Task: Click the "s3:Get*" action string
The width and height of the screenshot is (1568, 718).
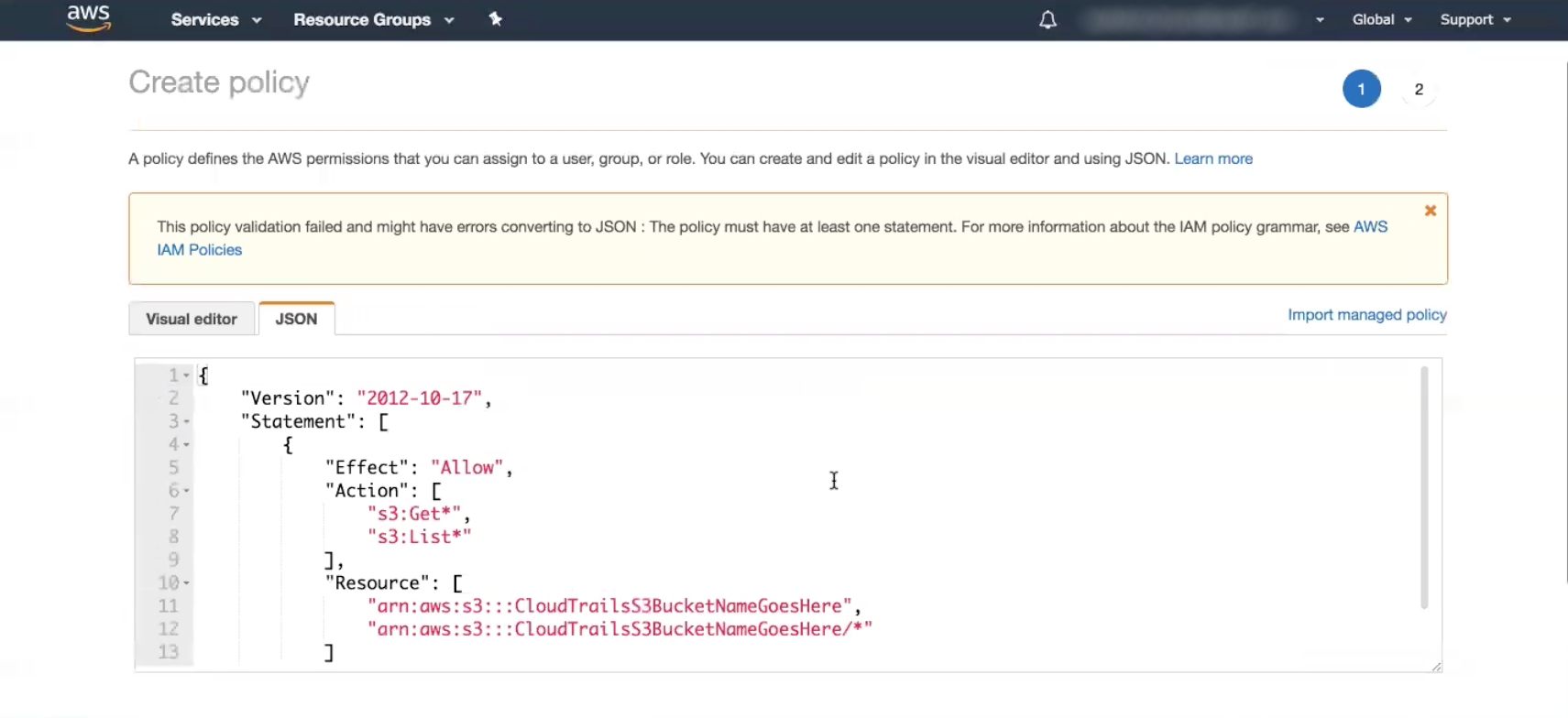Action: 414,514
